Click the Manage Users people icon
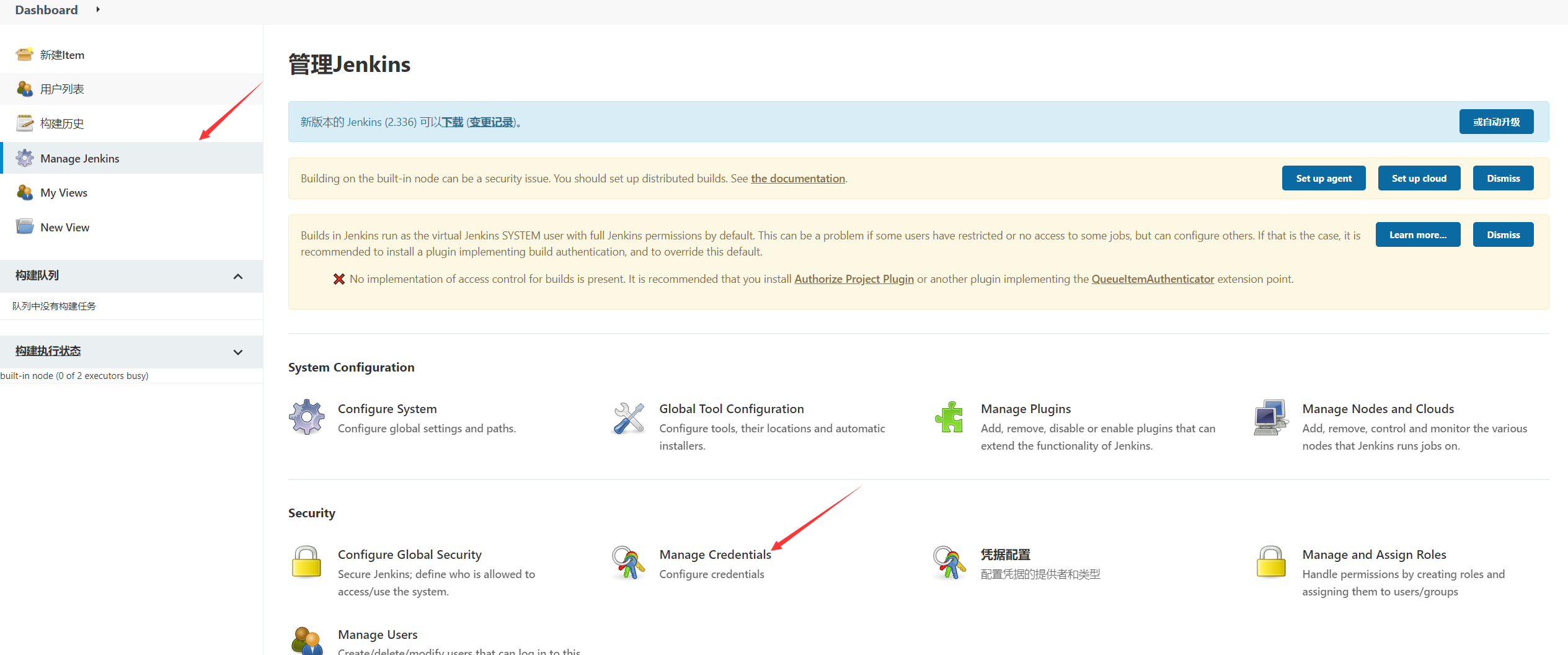 [x=306, y=641]
